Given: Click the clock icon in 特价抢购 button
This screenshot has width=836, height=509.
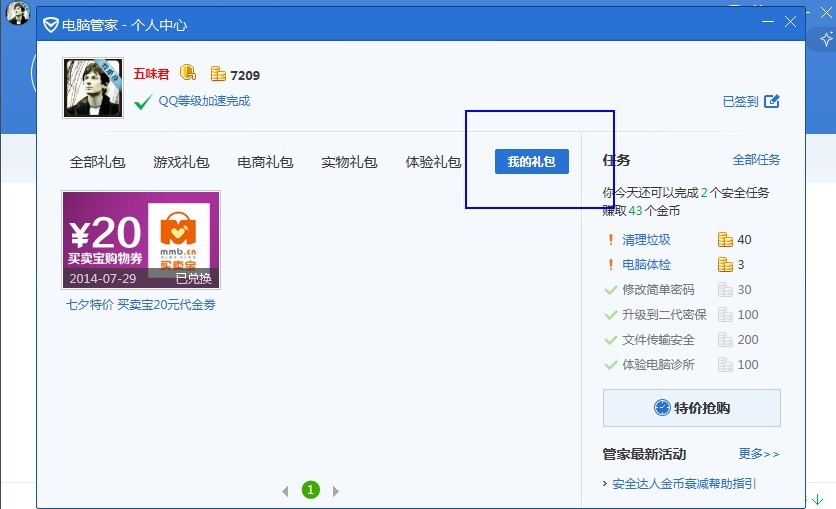Looking at the screenshot, I should click(x=662, y=408).
